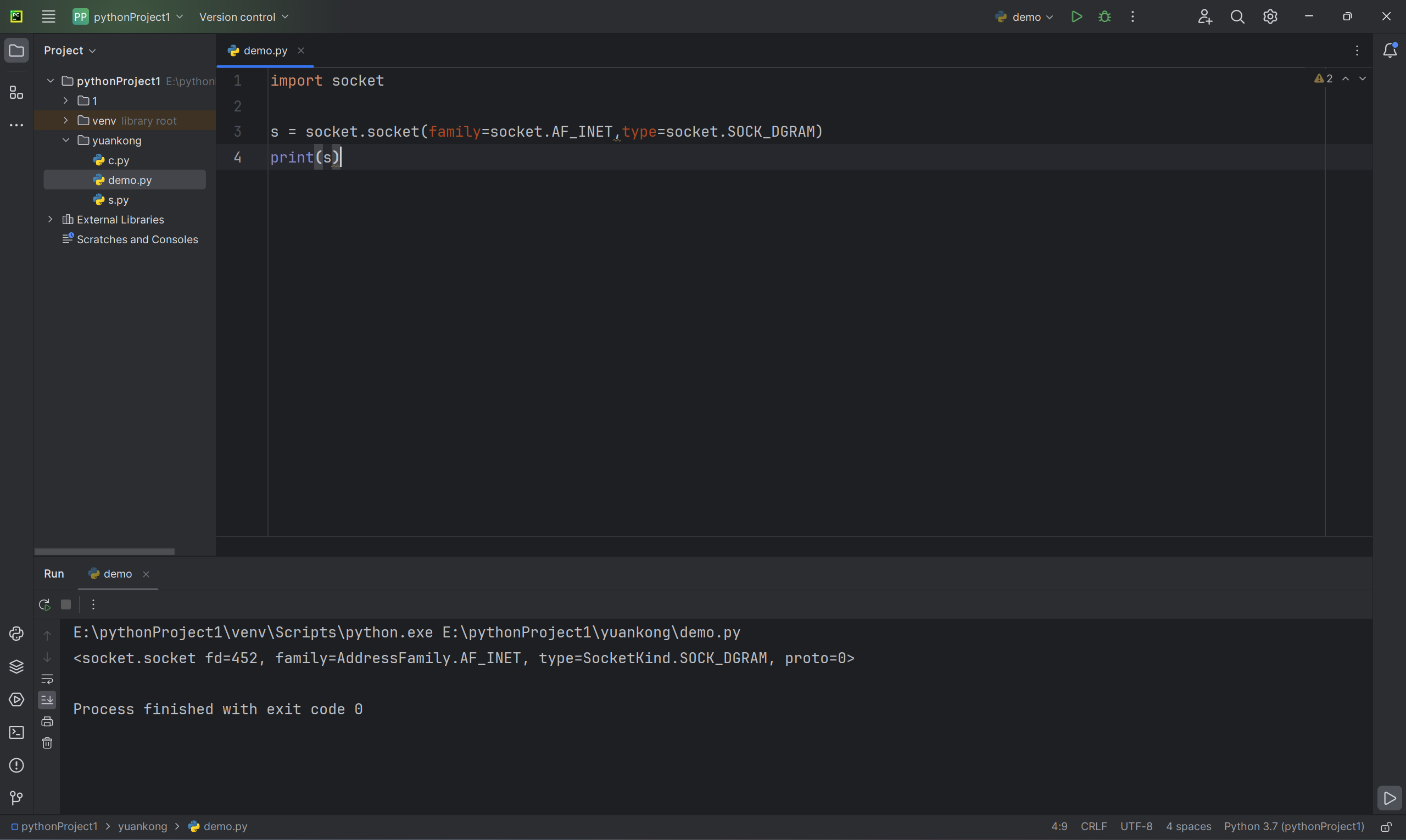Open the main hamburger menu
The width and height of the screenshot is (1406, 840).
49,16
